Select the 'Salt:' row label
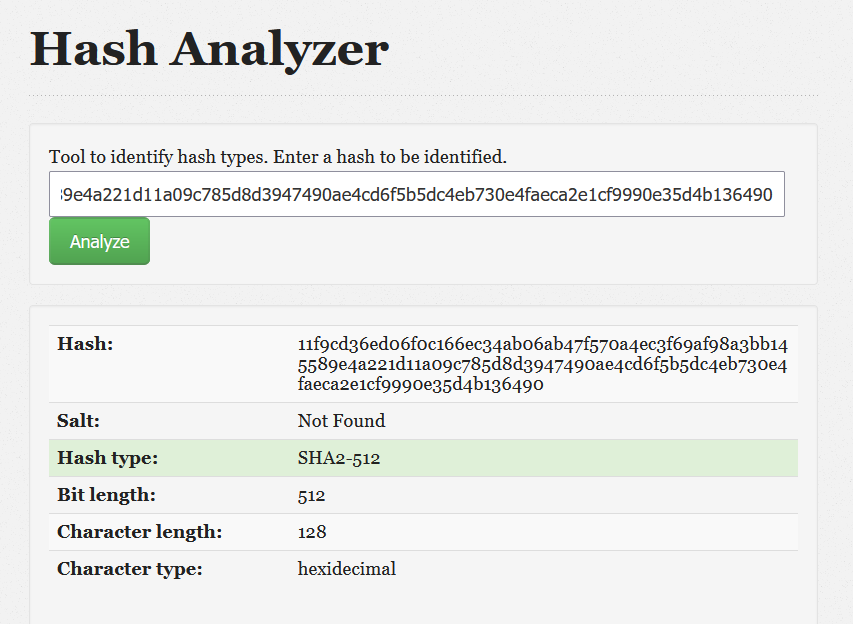The image size is (853, 624). pos(79,421)
